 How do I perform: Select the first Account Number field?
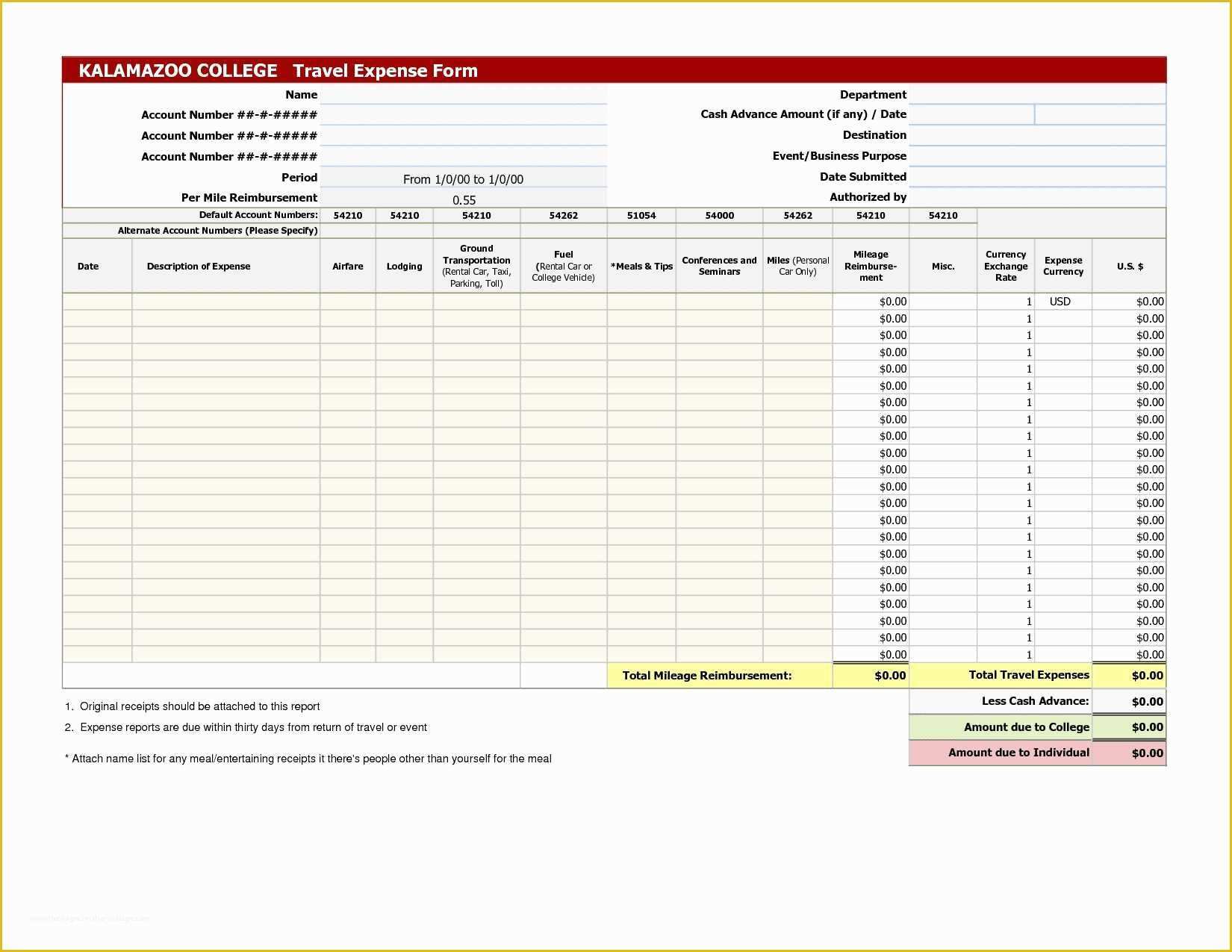click(x=464, y=115)
